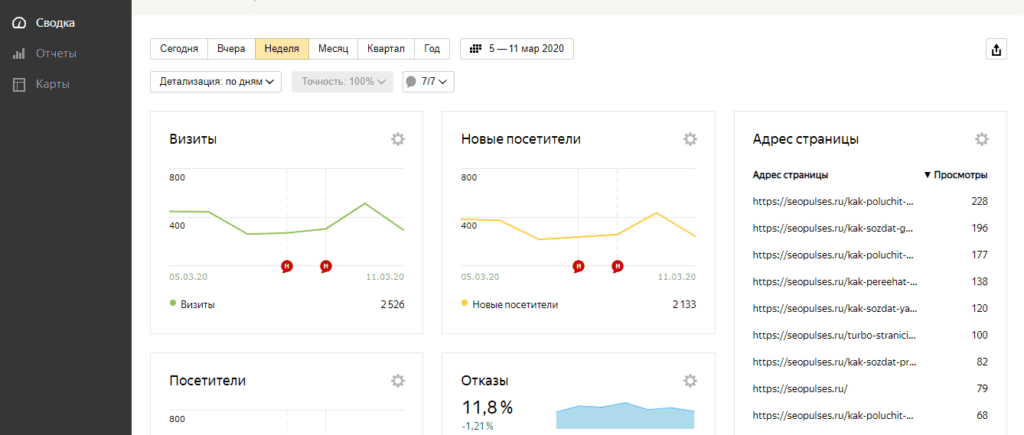The height and width of the screenshot is (435, 1024).
Task: Click the green line in Визиты chart
Action: point(287,233)
